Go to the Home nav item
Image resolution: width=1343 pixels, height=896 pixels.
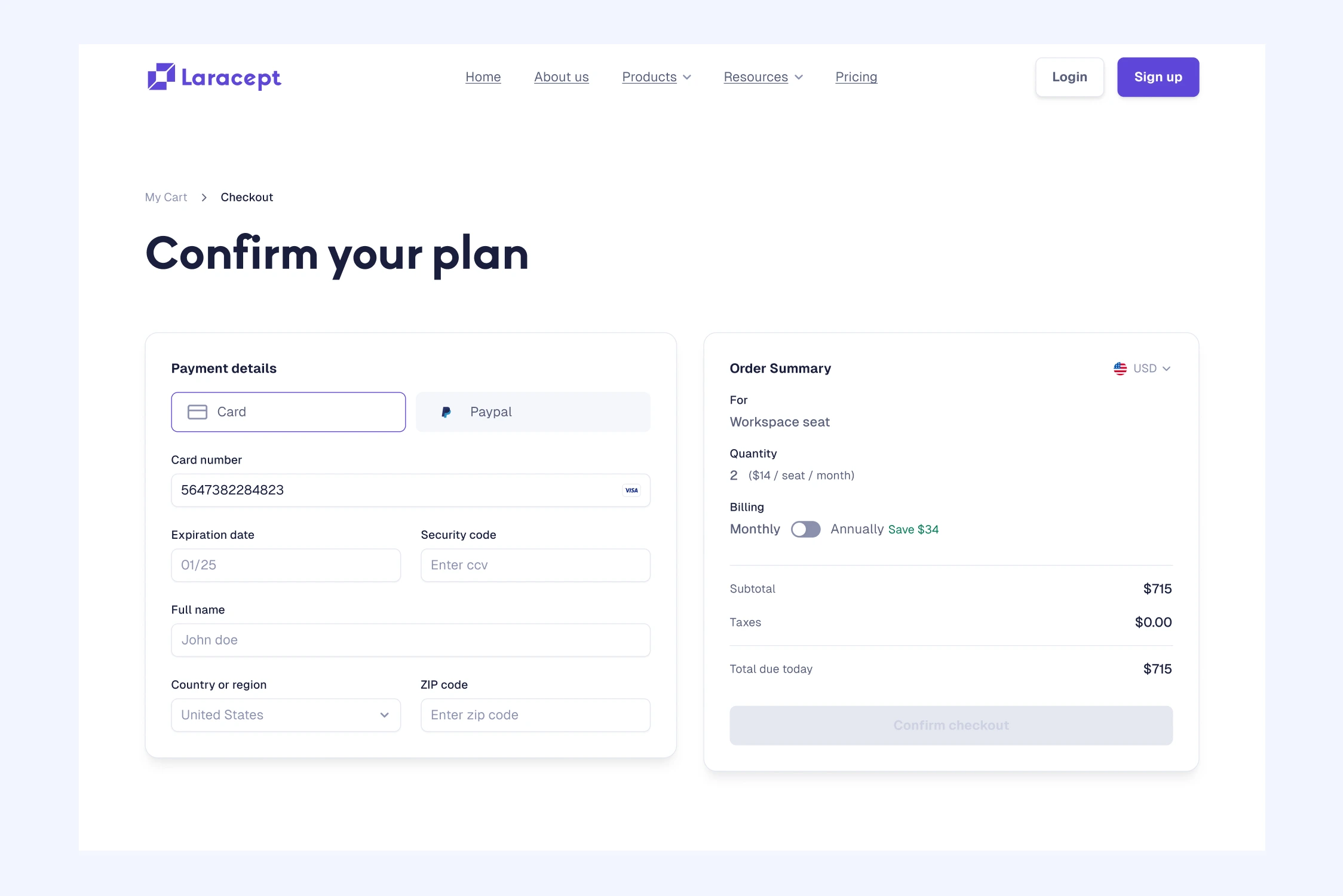coord(483,77)
